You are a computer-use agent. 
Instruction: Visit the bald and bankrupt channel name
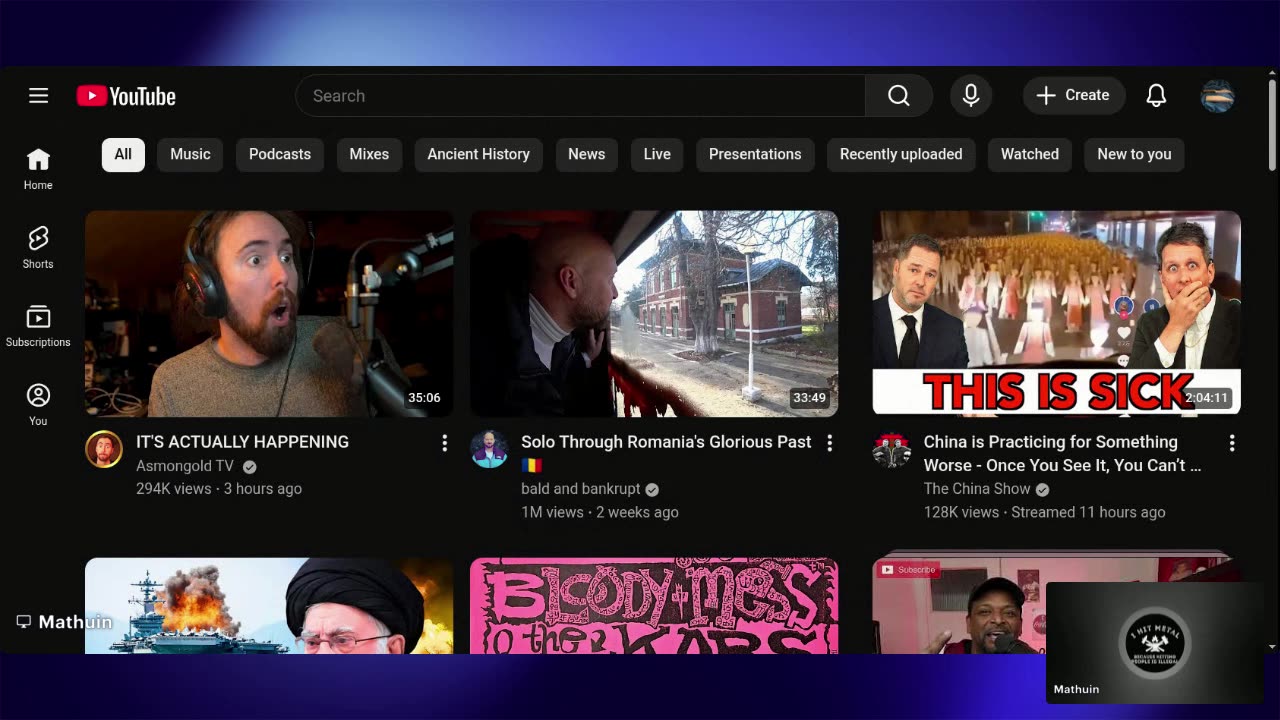point(581,489)
